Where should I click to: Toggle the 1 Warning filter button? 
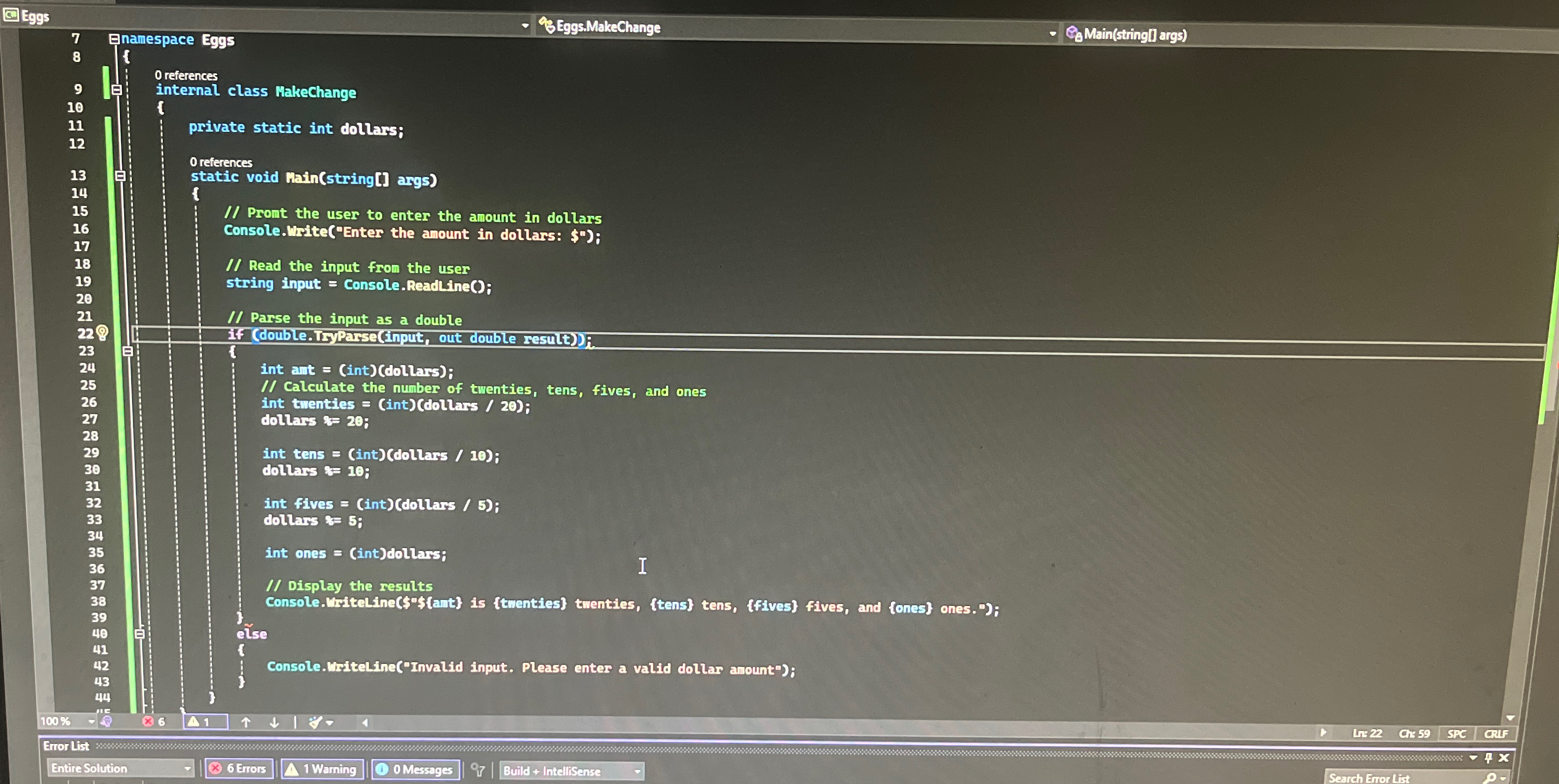click(x=323, y=769)
